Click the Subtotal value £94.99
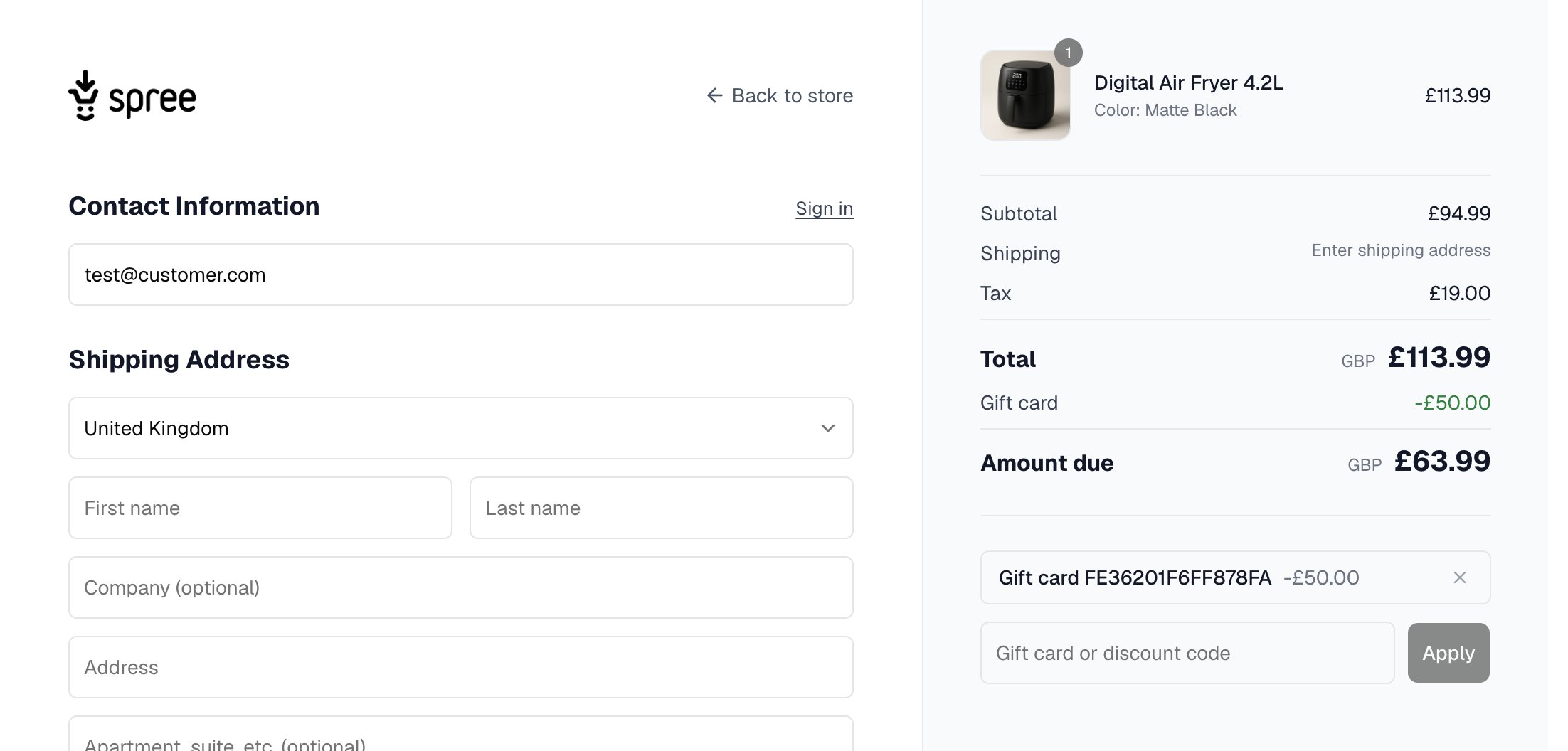1568x751 pixels. click(1458, 213)
